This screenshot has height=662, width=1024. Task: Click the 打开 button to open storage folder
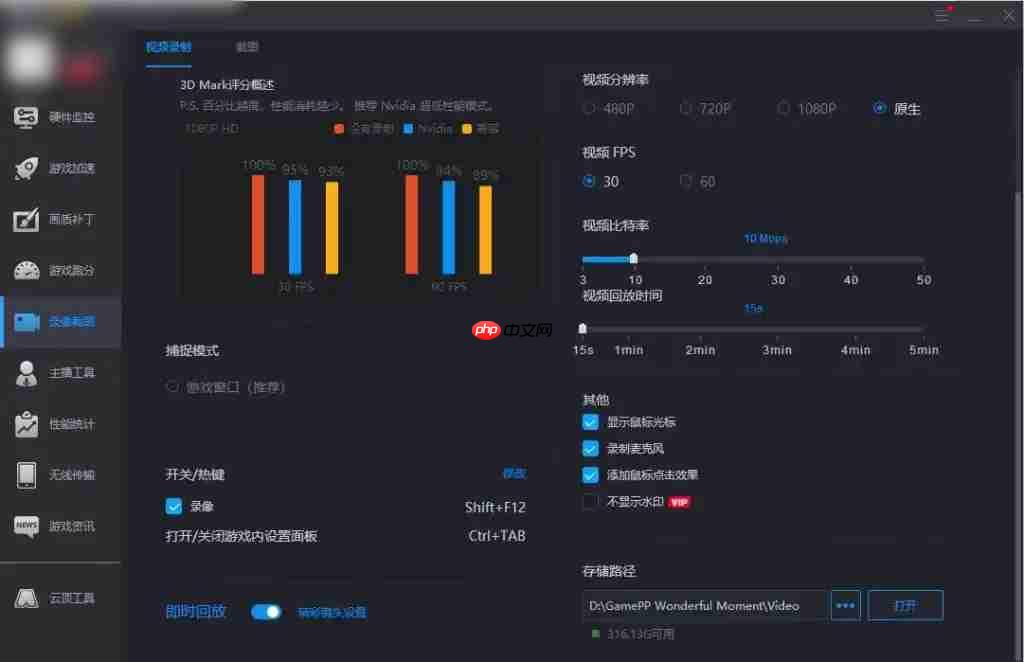[x=904, y=605]
